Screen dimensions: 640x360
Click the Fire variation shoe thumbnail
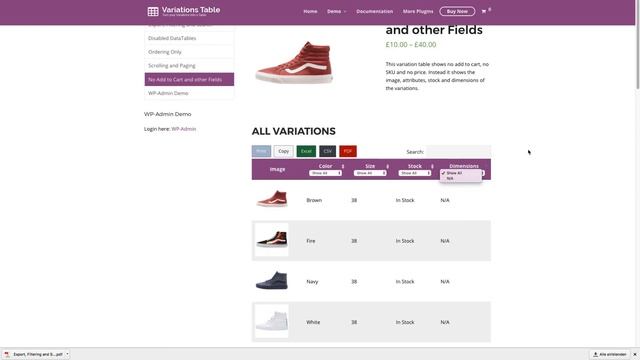(x=272, y=239)
